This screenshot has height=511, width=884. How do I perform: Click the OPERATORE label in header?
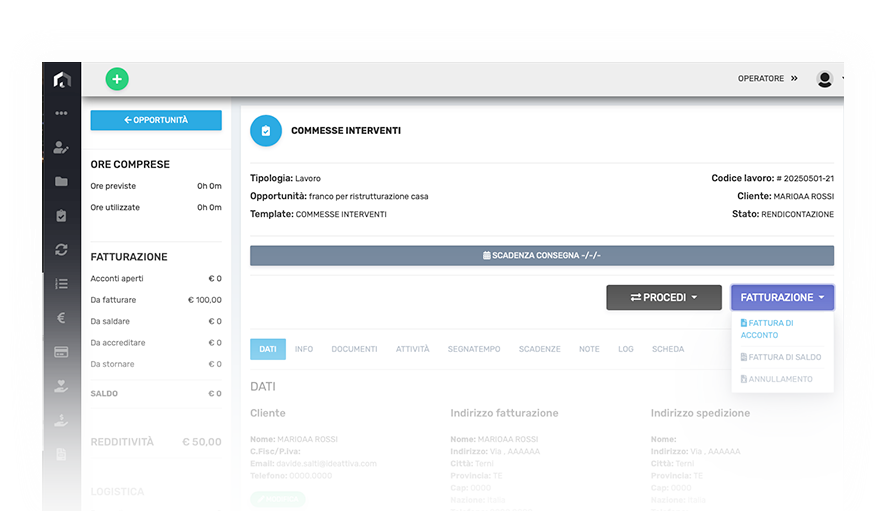[761, 78]
